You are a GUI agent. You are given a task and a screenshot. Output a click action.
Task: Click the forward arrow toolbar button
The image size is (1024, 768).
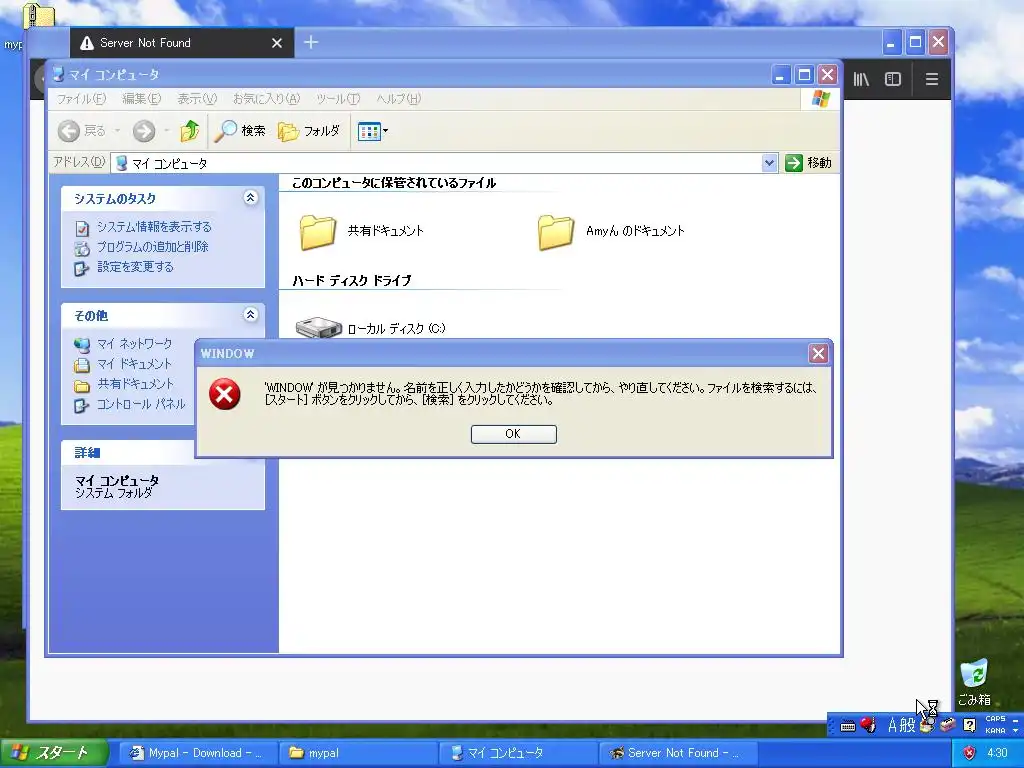click(144, 131)
